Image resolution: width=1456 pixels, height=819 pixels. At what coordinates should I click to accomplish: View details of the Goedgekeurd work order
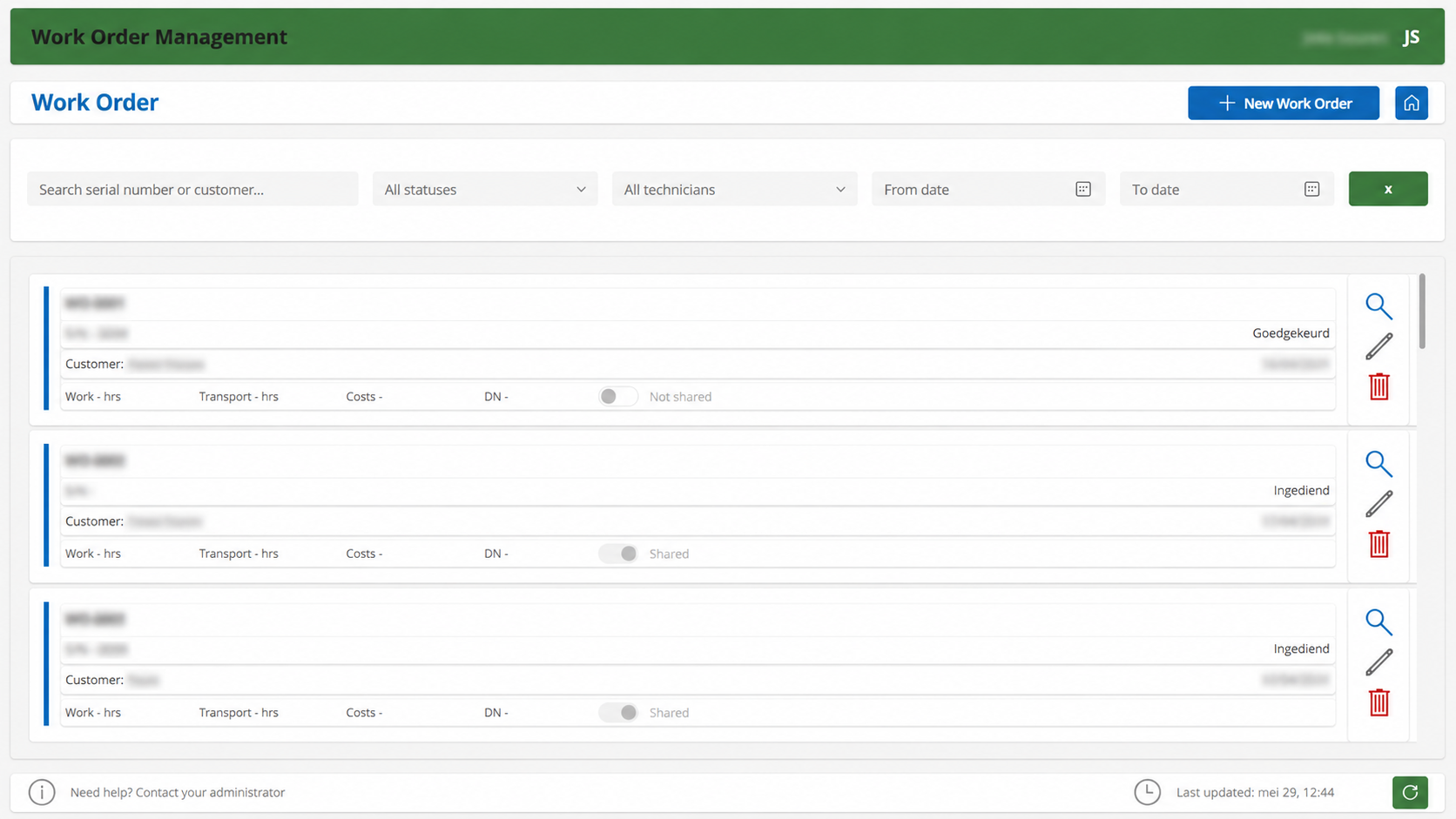(1378, 306)
